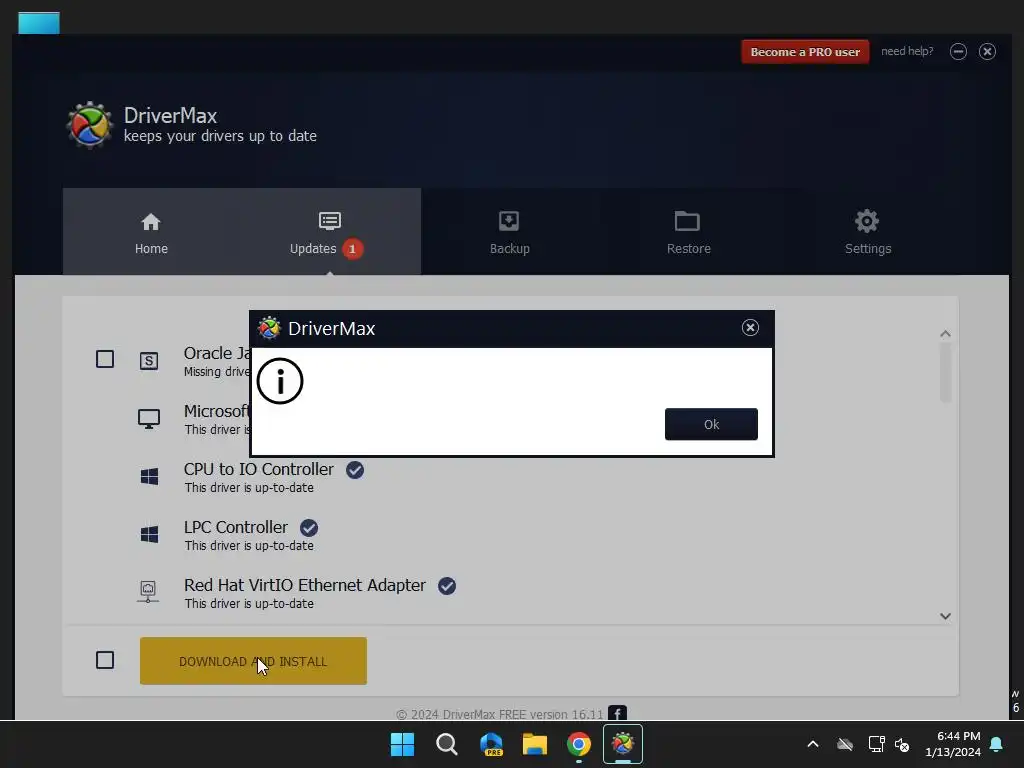This screenshot has width=1024, height=768.
Task: Open Google Chrome from taskbar
Action: click(x=579, y=744)
